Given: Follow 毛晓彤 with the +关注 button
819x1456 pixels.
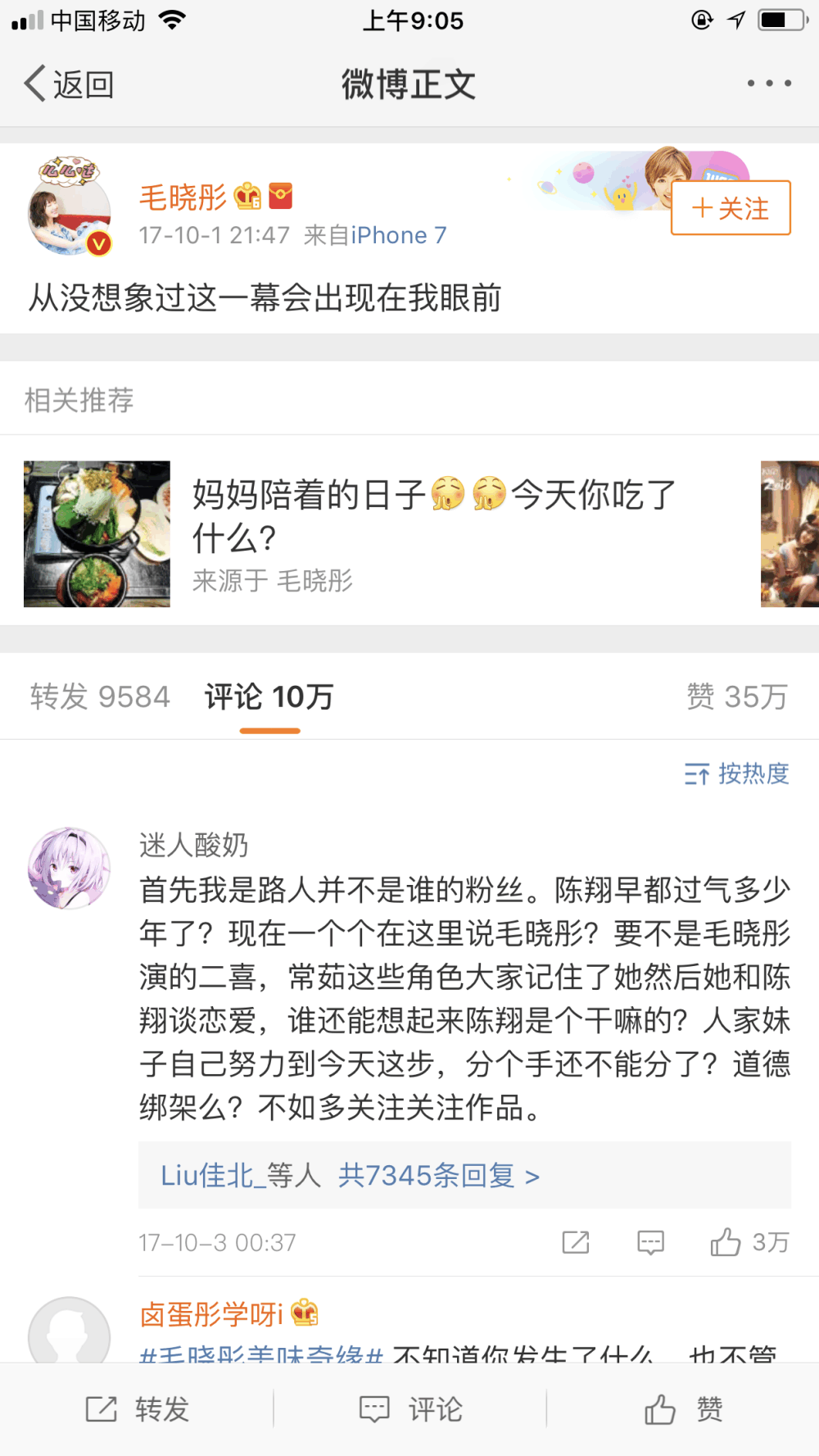Looking at the screenshot, I should [x=731, y=208].
